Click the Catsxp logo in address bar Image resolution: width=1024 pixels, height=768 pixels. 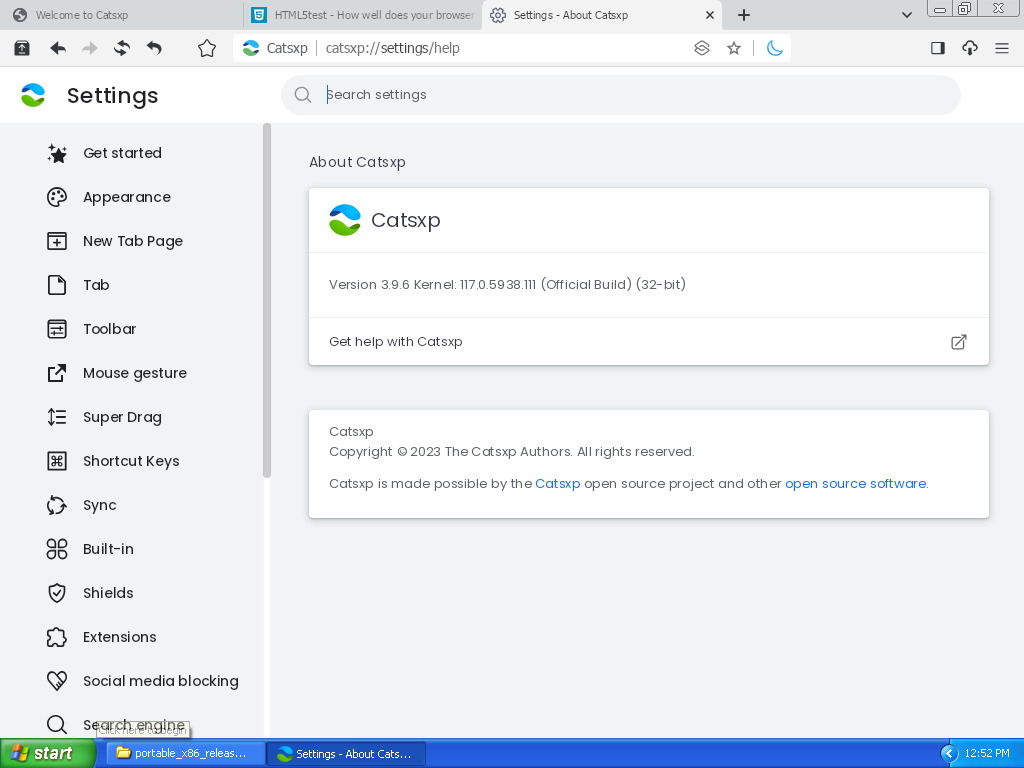click(x=251, y=48)
